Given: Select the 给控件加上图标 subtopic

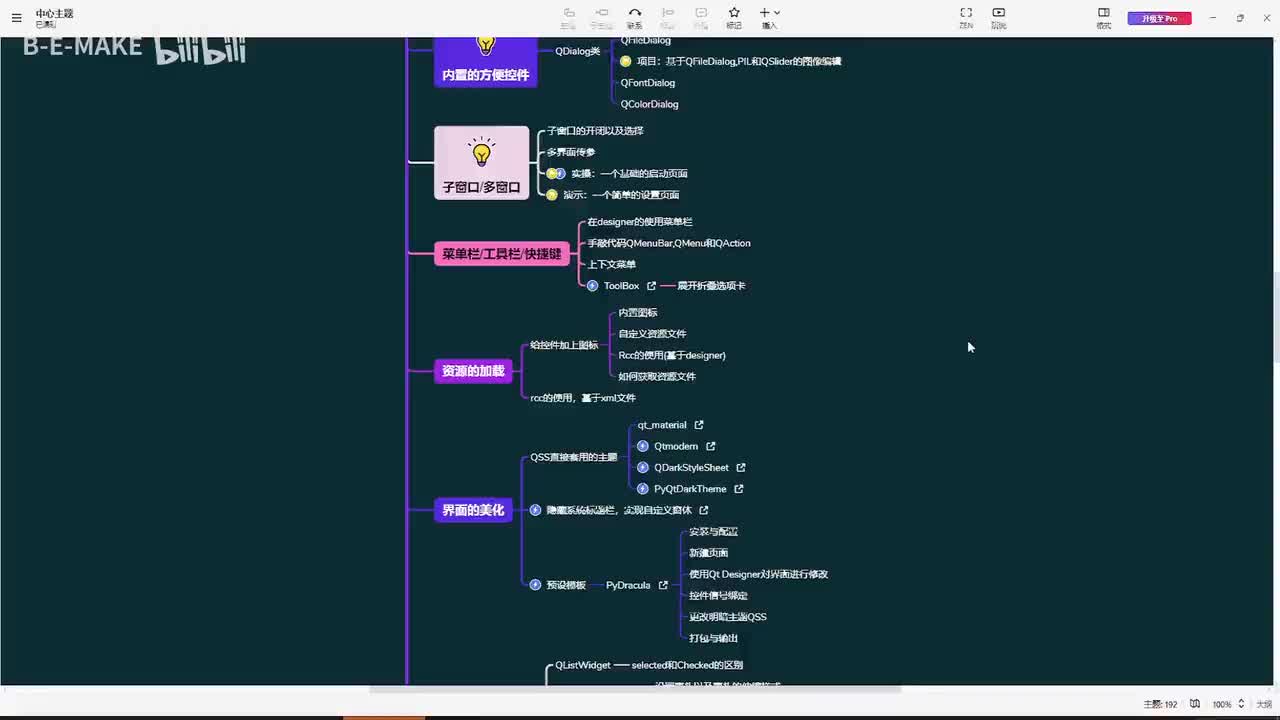Looking at the screenshot, I should point(564,345).
